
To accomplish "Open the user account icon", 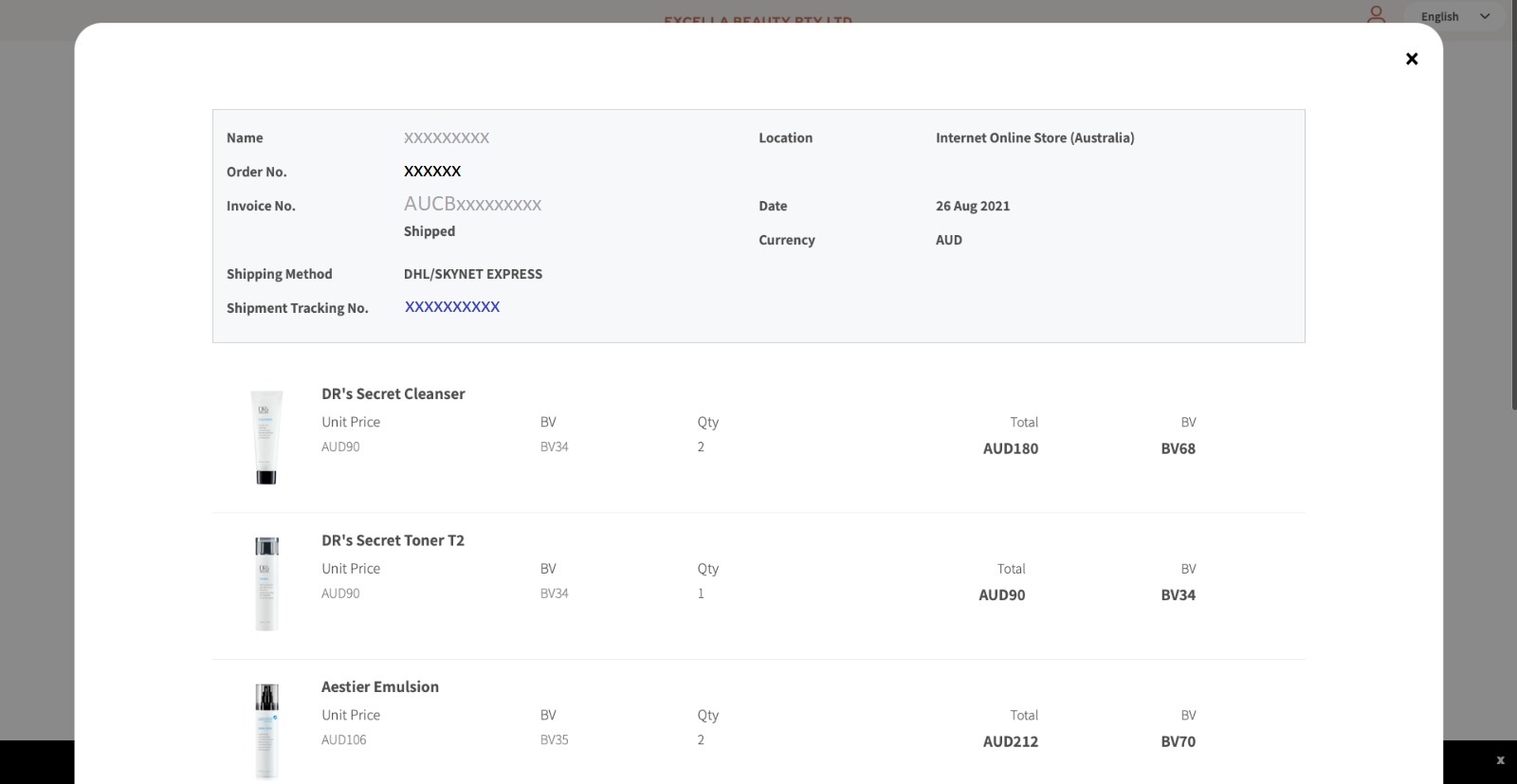I will pyautogui.click(x=1376, y=15).
